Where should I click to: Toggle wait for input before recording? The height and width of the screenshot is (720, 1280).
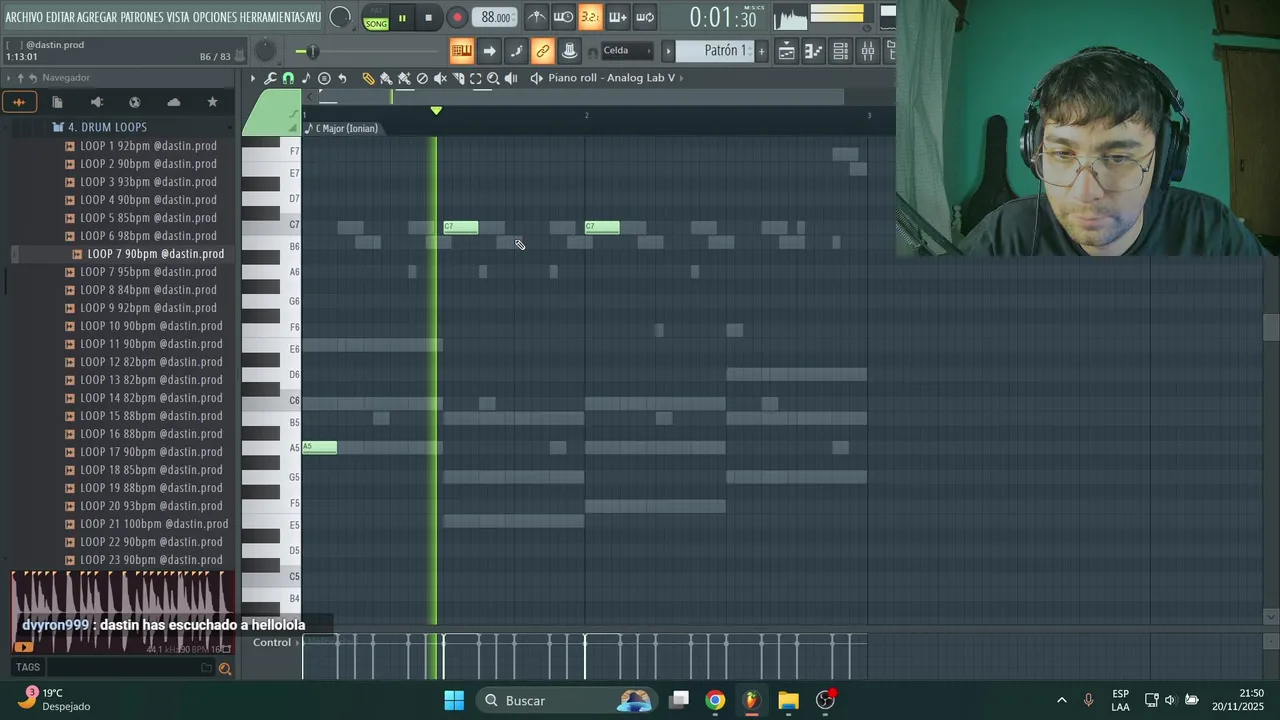tap(564, 17)
